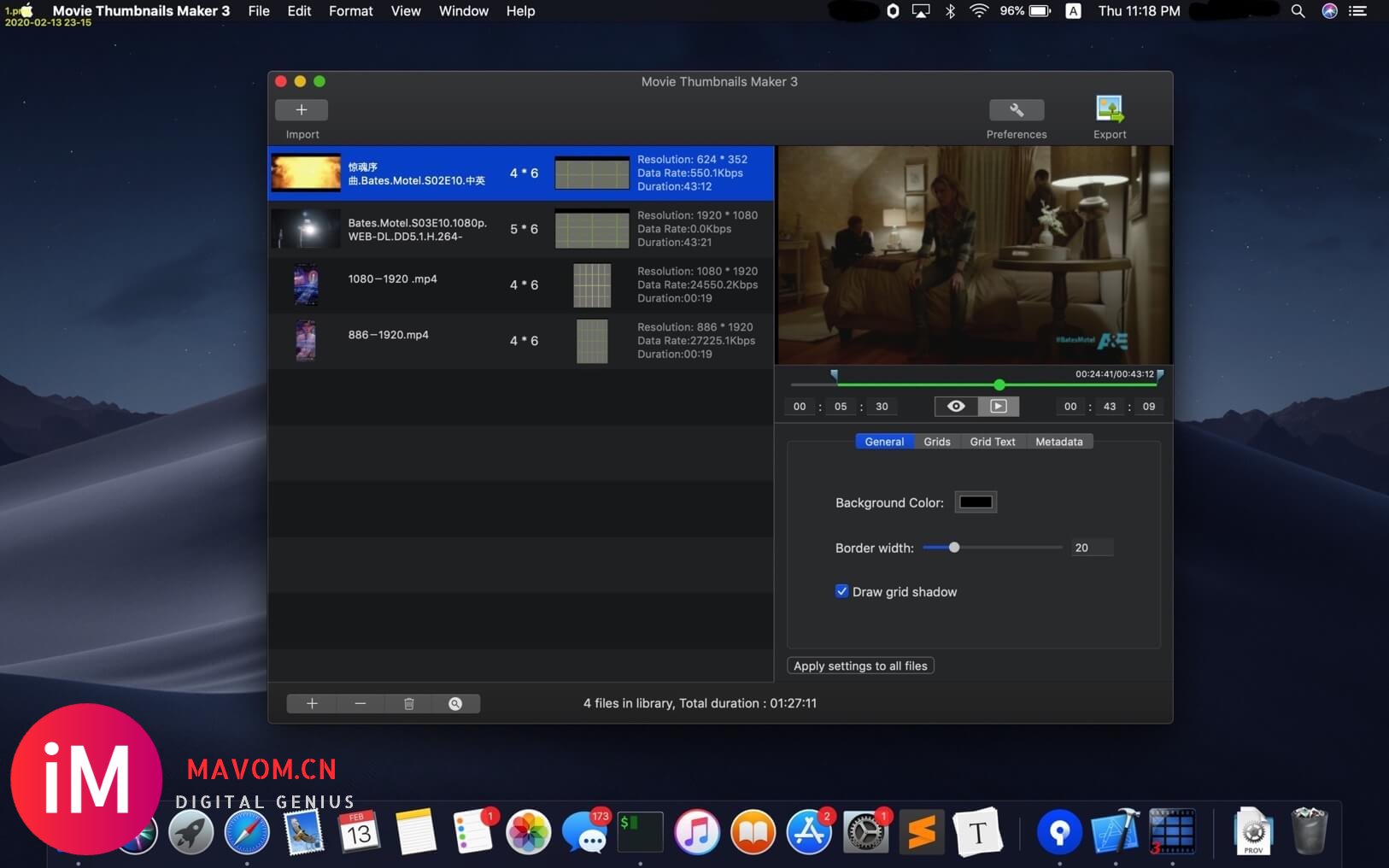Click the Border width value field
The image size is (1389, 868).
click(1092, 548)
